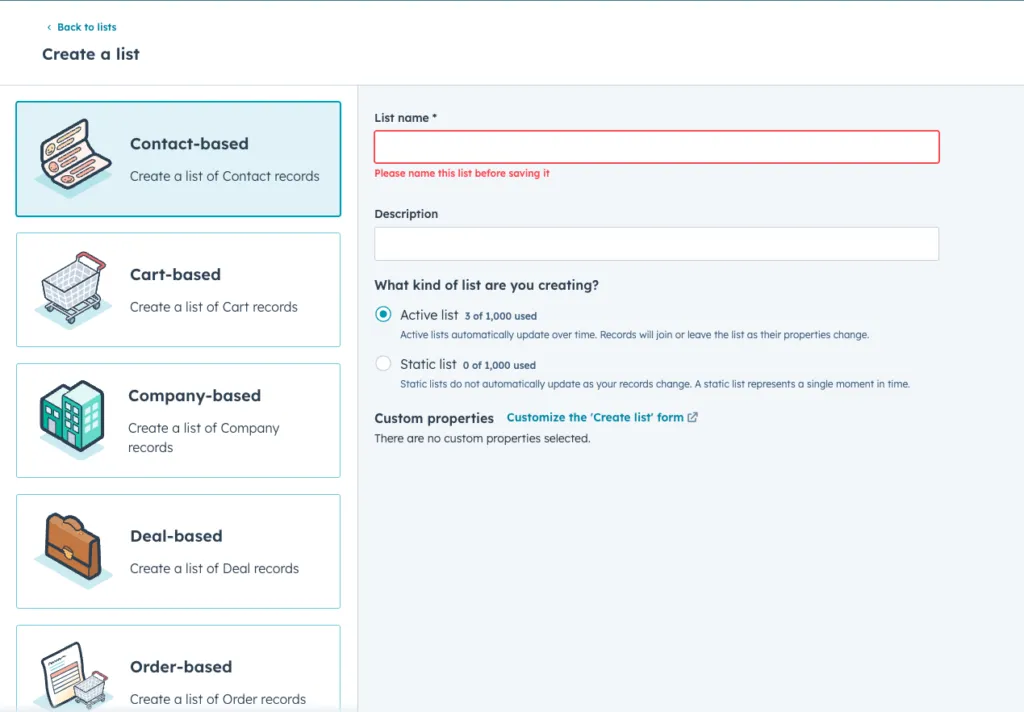Select the Static list radio button
The image size is (1024, 712).
click(x=382, y=364)
